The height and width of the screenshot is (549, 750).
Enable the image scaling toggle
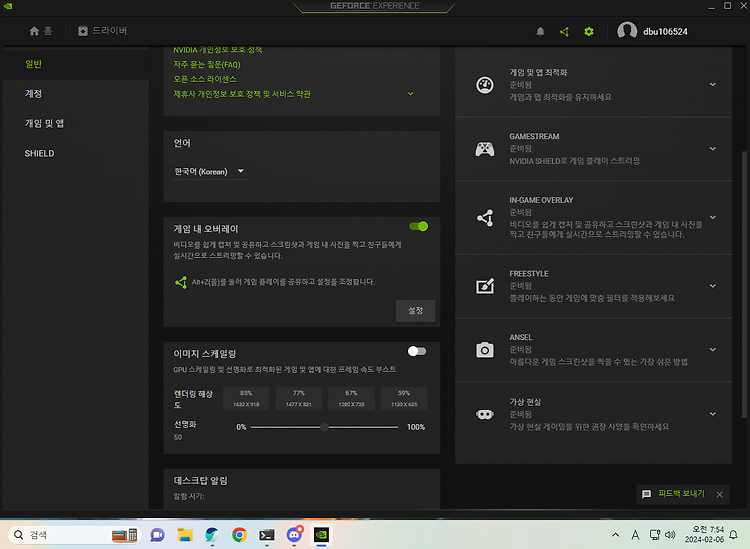click(417, 351)
